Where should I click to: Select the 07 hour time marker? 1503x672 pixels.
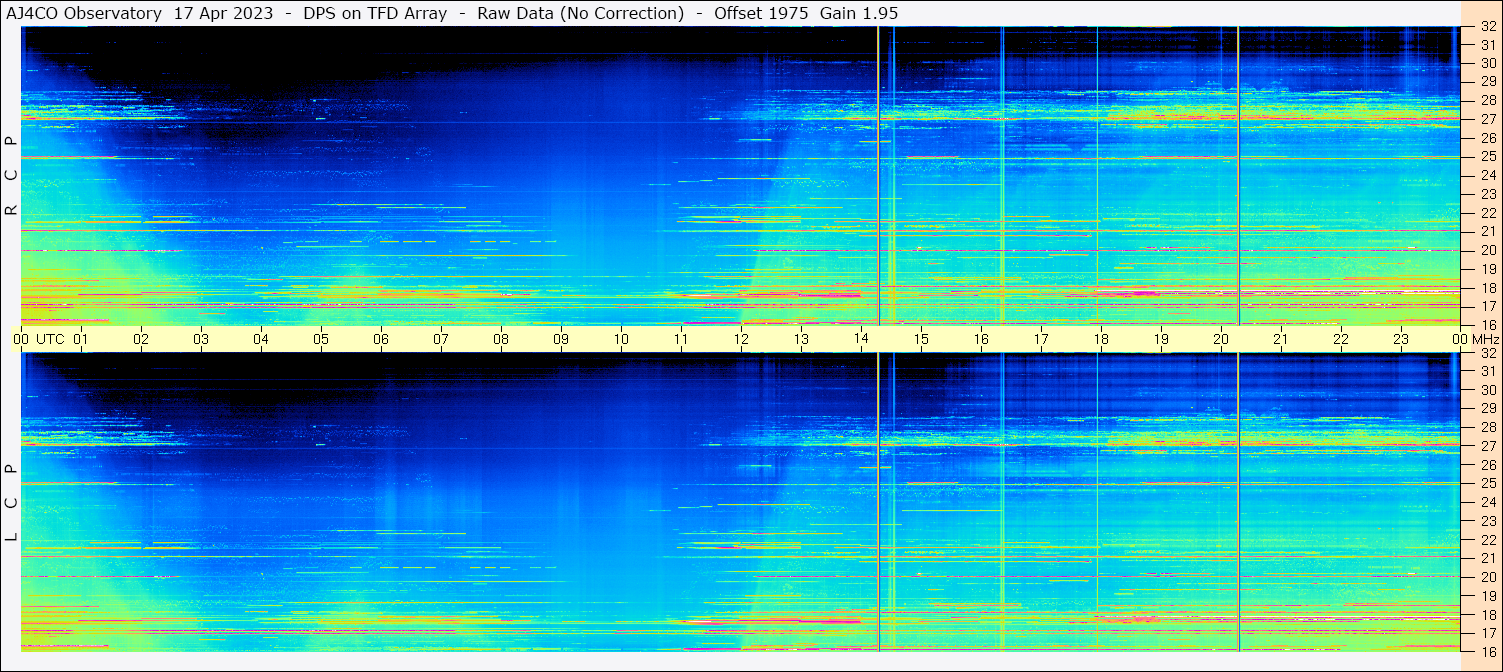coord(441,339)
